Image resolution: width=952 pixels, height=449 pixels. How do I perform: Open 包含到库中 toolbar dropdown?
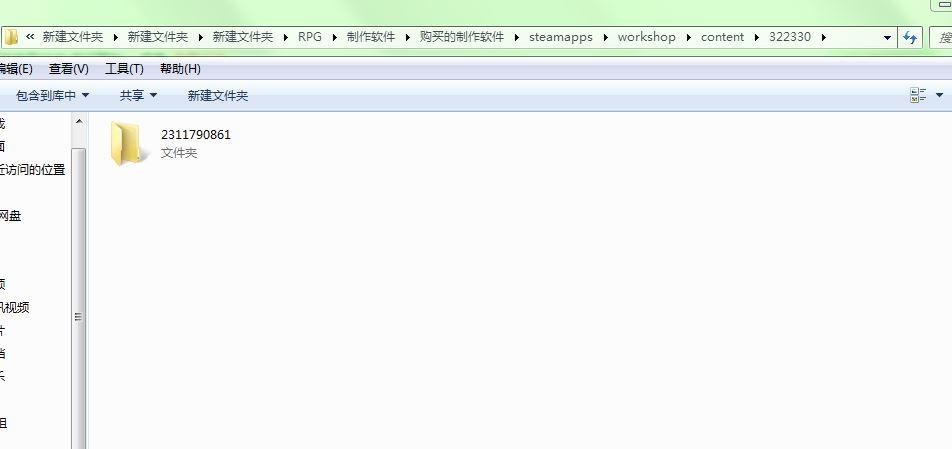52,95
